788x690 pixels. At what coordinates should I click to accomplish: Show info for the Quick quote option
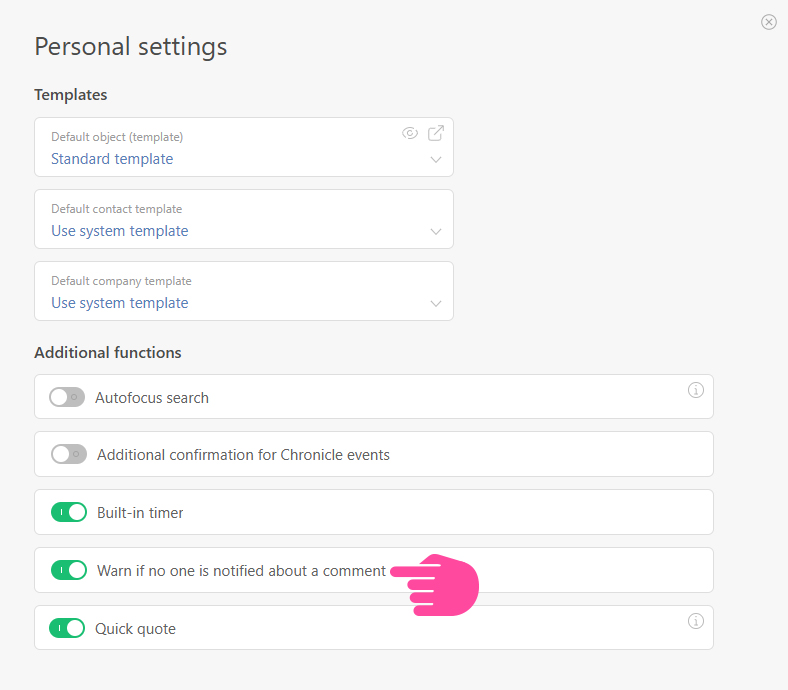[696, 621]
